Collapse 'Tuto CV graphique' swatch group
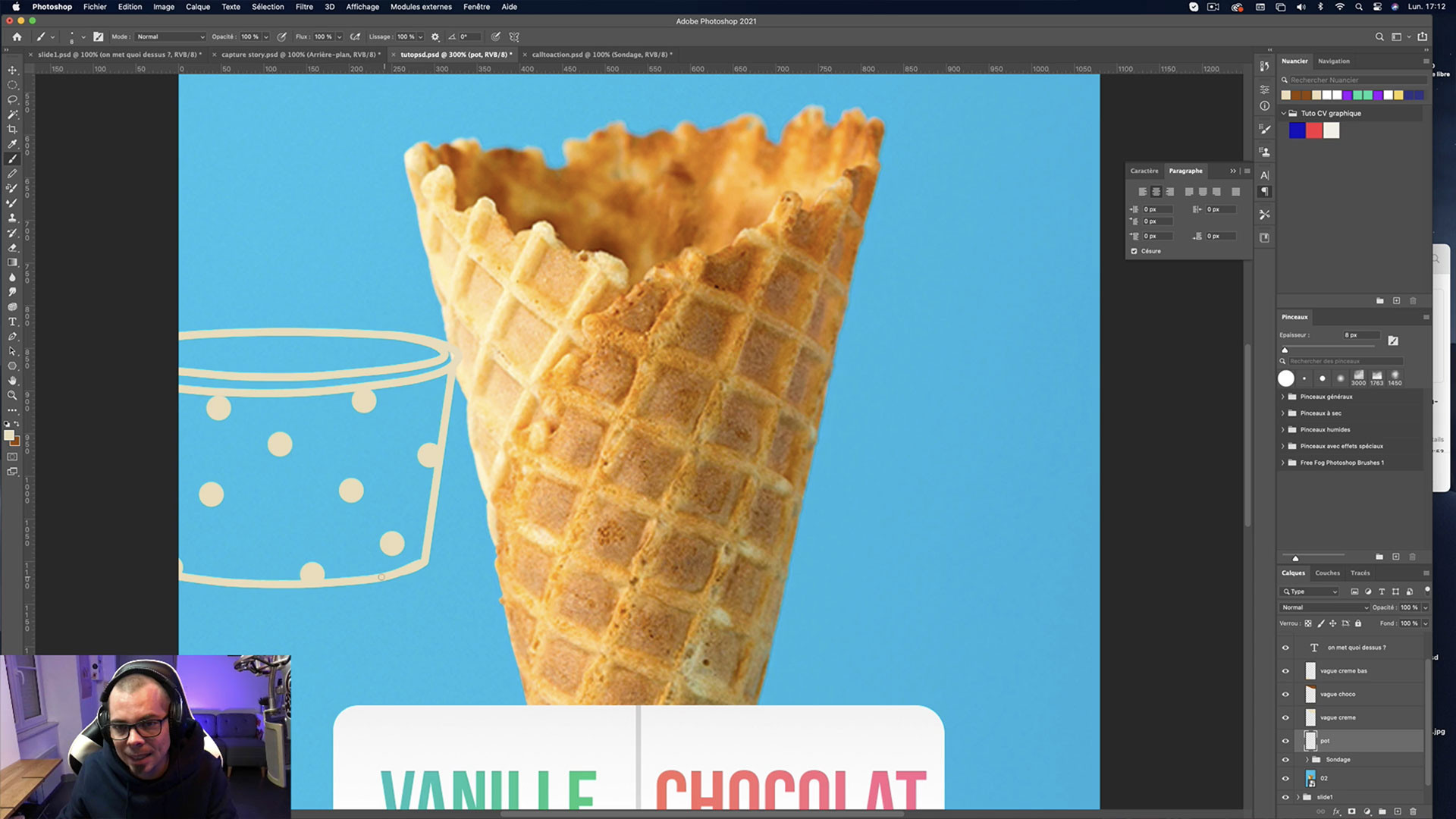This screenshot has width=1456, height=819. click(x=1284, y=114)
